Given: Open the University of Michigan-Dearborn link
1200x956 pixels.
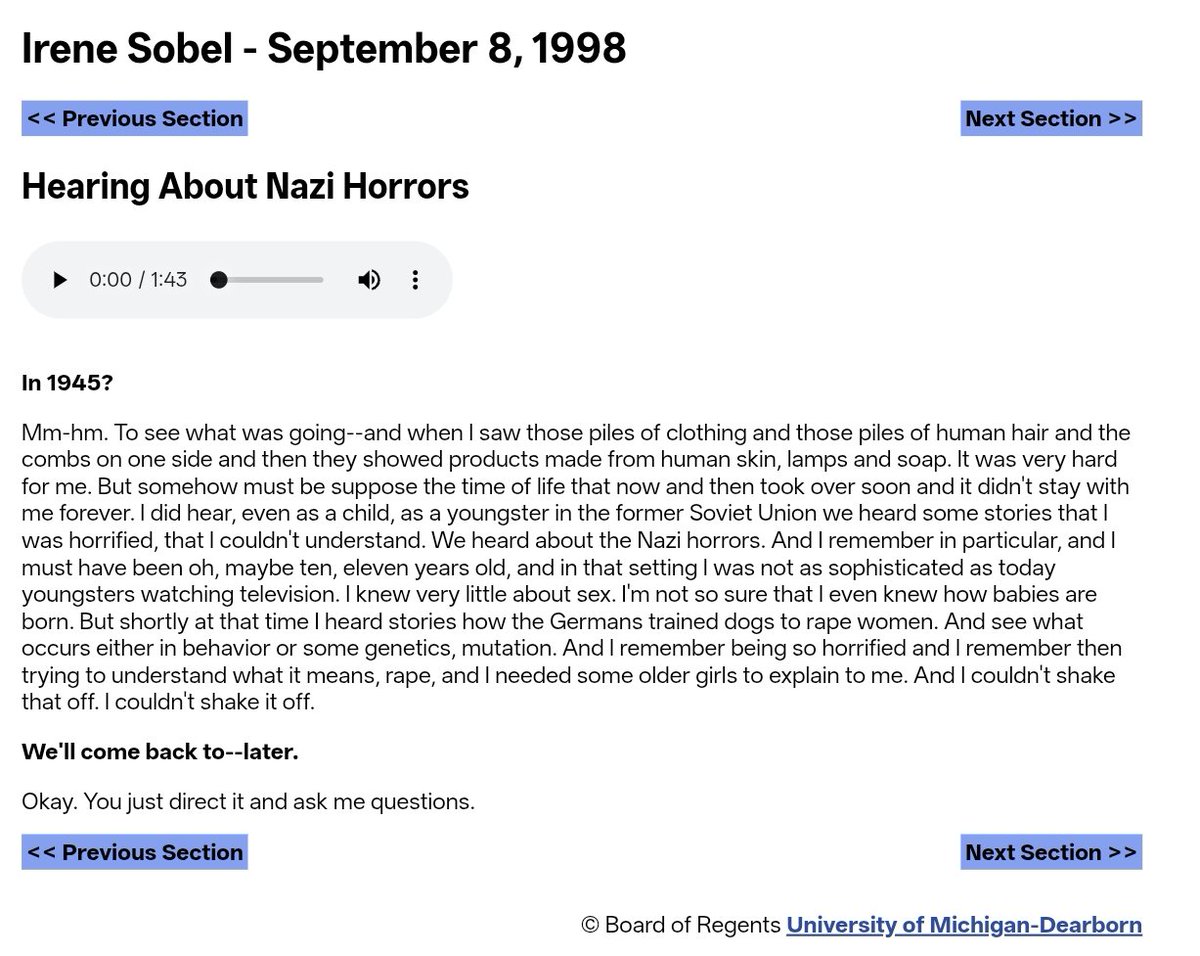Looking at the screenshot, I should [964, 925].
